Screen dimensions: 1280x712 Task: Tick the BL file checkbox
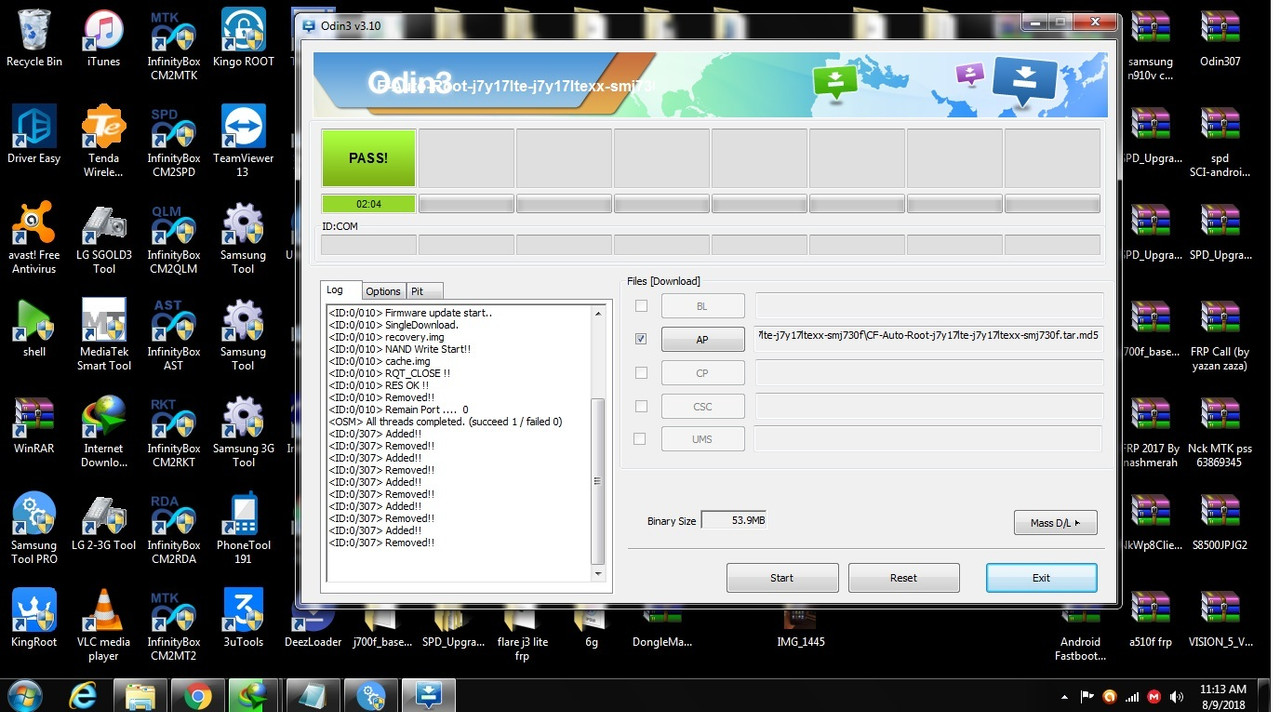(641, 305)
